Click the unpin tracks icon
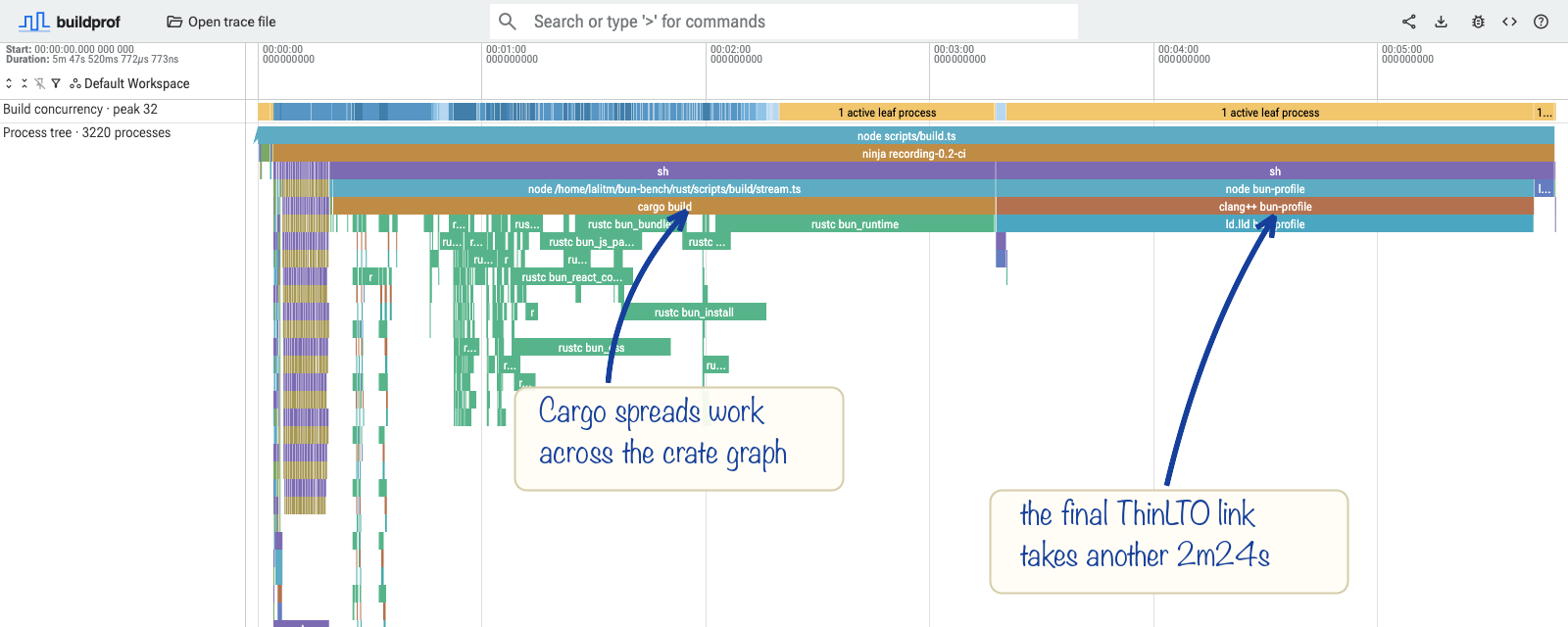1568x627 pixels. coord(40,84)
